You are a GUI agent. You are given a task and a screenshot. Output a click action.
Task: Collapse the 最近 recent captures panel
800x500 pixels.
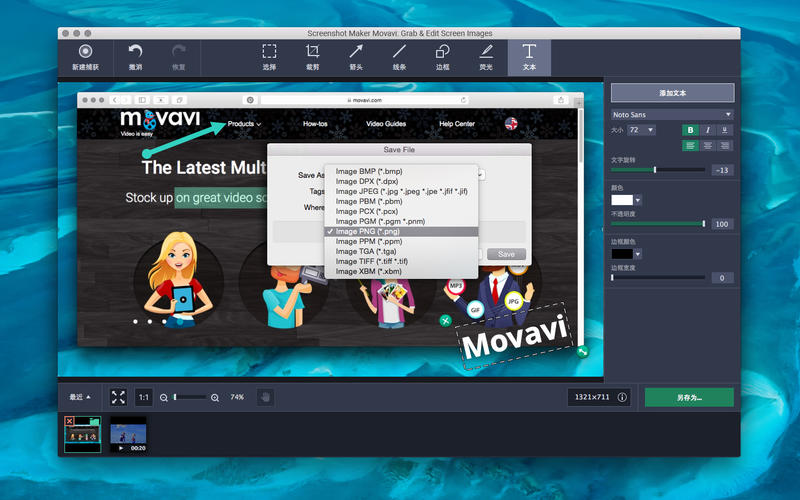point(80,397)
